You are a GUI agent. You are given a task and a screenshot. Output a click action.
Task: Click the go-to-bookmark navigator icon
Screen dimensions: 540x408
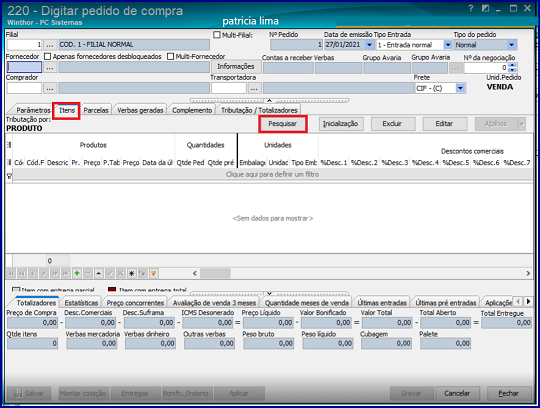pyautogui.click(x=143, y=274)
